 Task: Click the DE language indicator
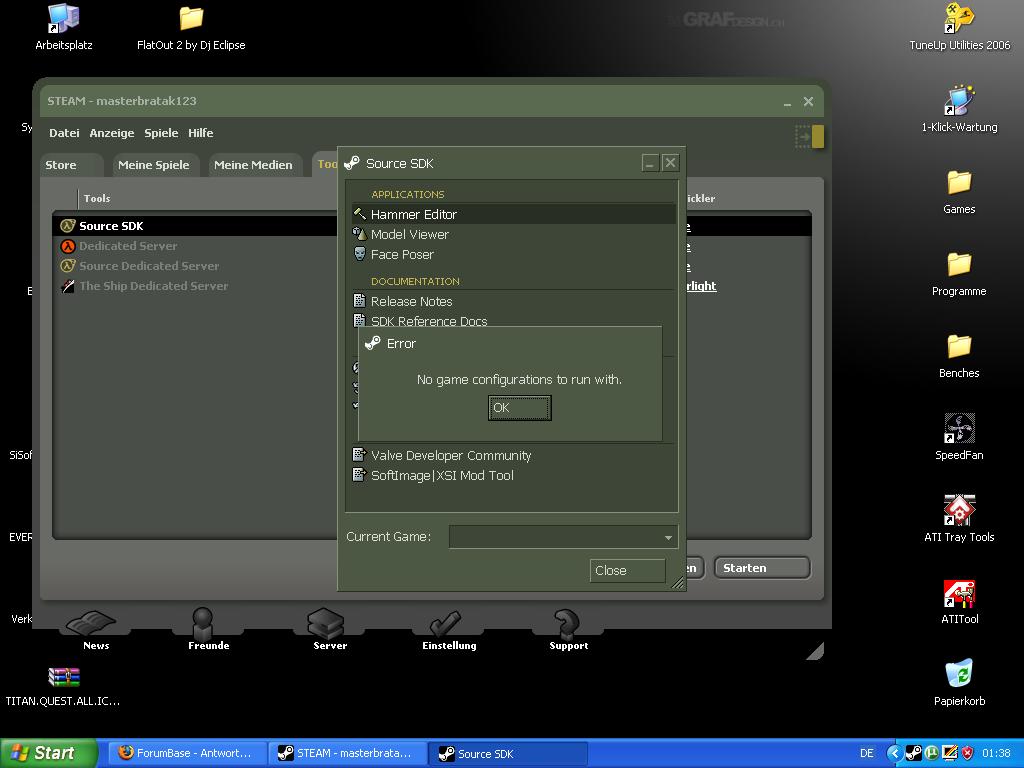867,753
